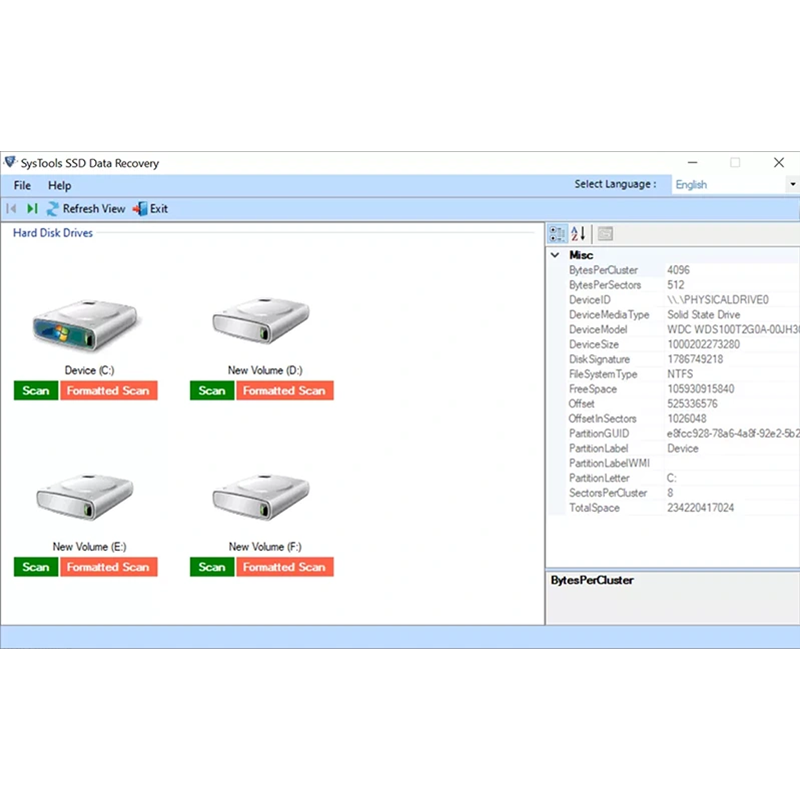Click the New Volume (E:) label
The width and height of the screenshot is (800, 800).
point(89,546)
